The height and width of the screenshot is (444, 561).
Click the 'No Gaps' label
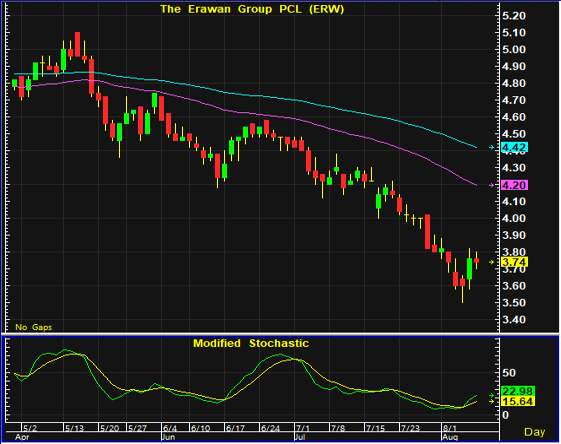tap(34, 327)
